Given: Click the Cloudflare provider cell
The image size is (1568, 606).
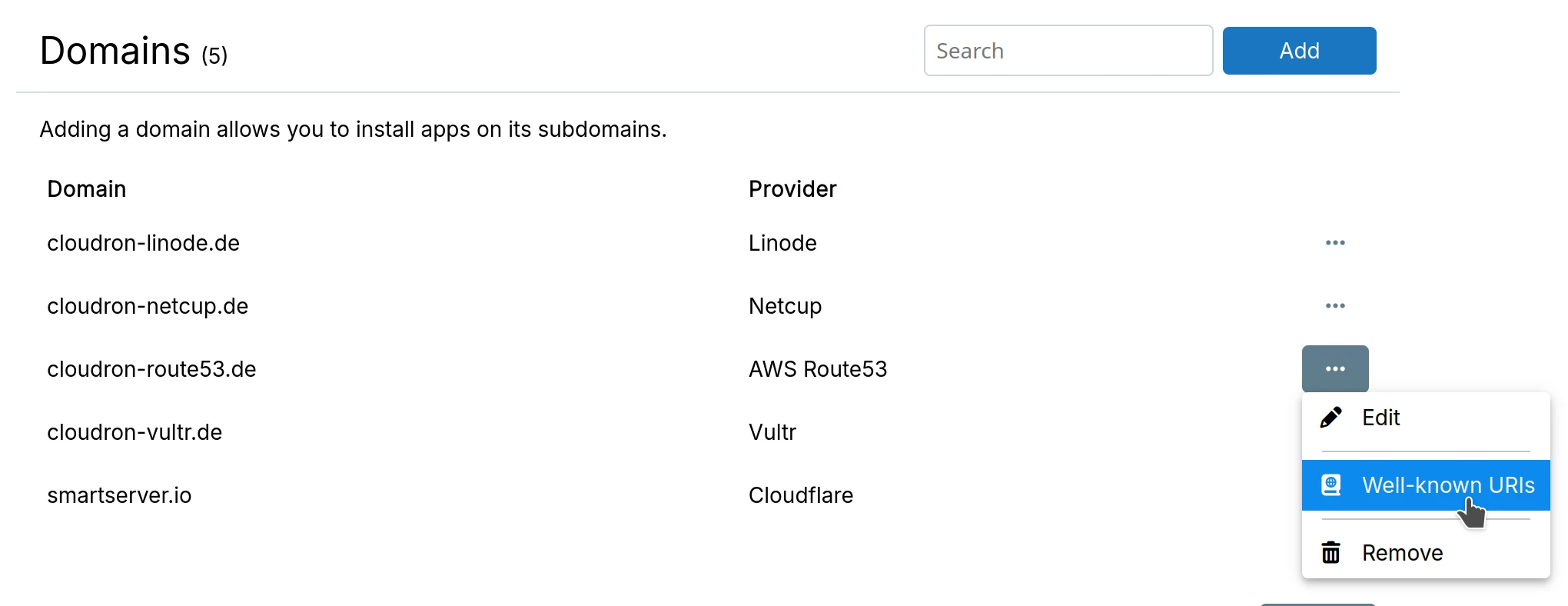Looking at the screenshot, I should click(x=801, y=495).
